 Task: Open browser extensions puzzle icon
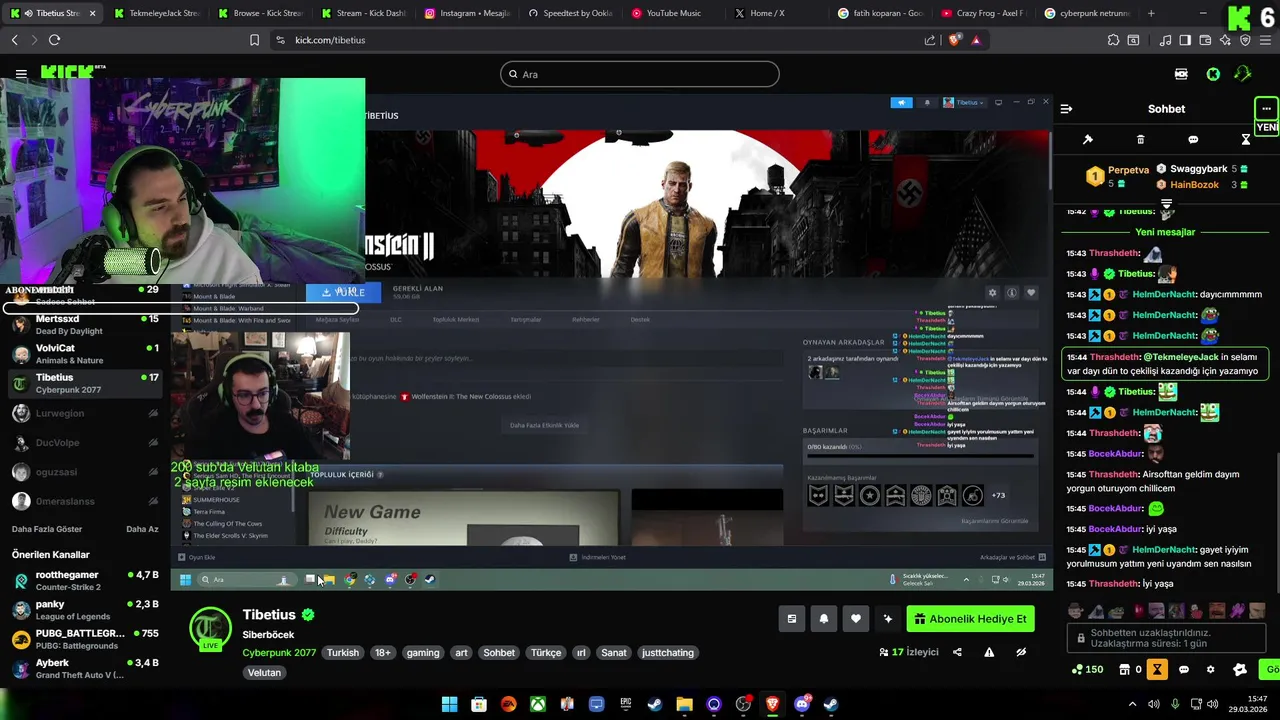coord(1113,40)
